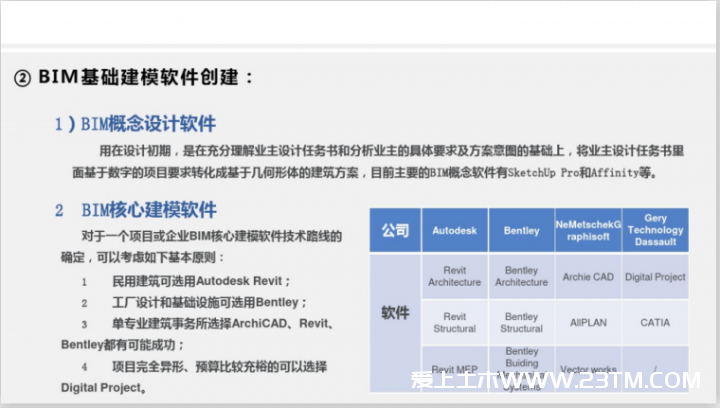
Task: Select list item "民用建筑可选用Autodesk Revit"
Action: coord(202,281)
